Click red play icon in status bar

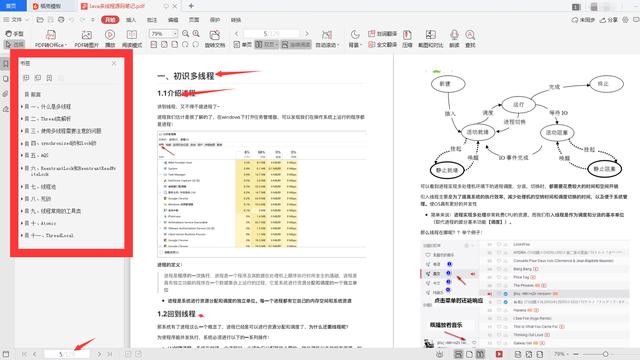pyautogui.click(x=499, y=354)
